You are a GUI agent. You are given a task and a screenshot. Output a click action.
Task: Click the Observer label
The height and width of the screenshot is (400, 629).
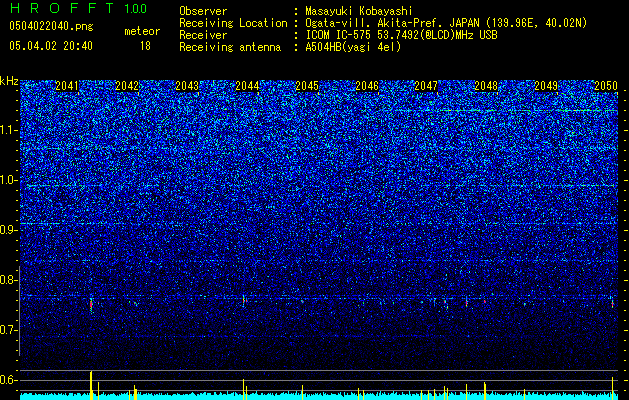[x=203, y=11]
